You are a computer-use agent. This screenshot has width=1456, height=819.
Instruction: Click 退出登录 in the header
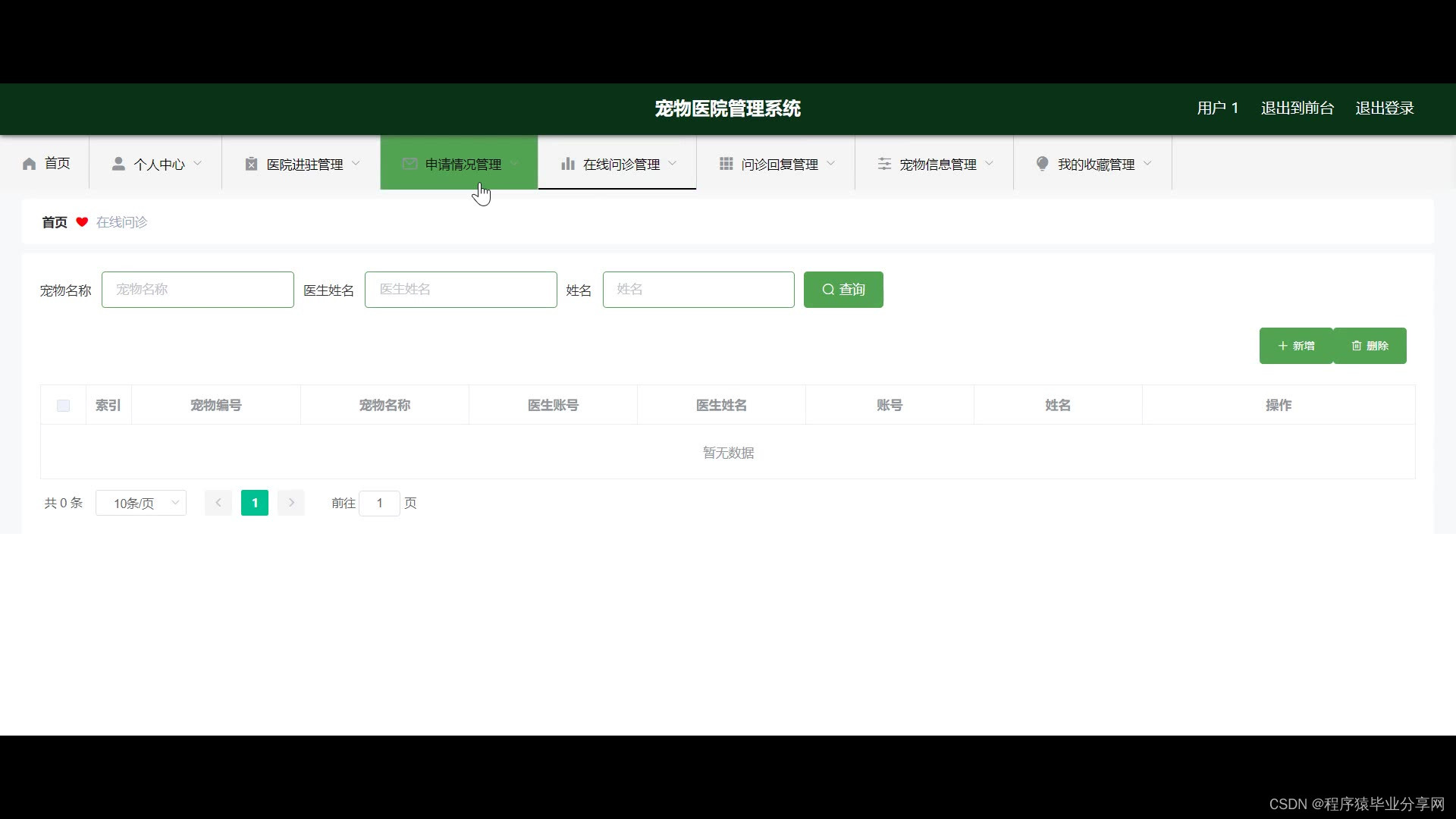tap(1384, 108)
